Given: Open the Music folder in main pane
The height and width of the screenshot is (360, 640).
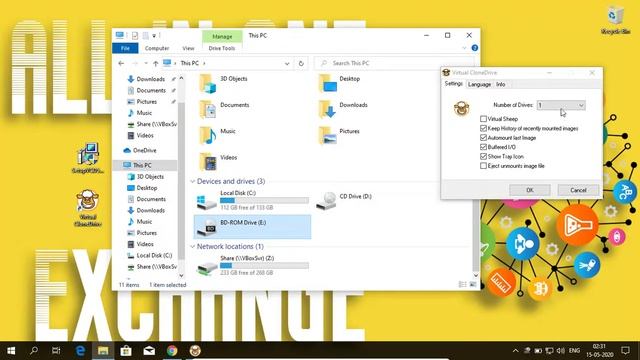Looking at the screenshot, I should pos(207,136).
